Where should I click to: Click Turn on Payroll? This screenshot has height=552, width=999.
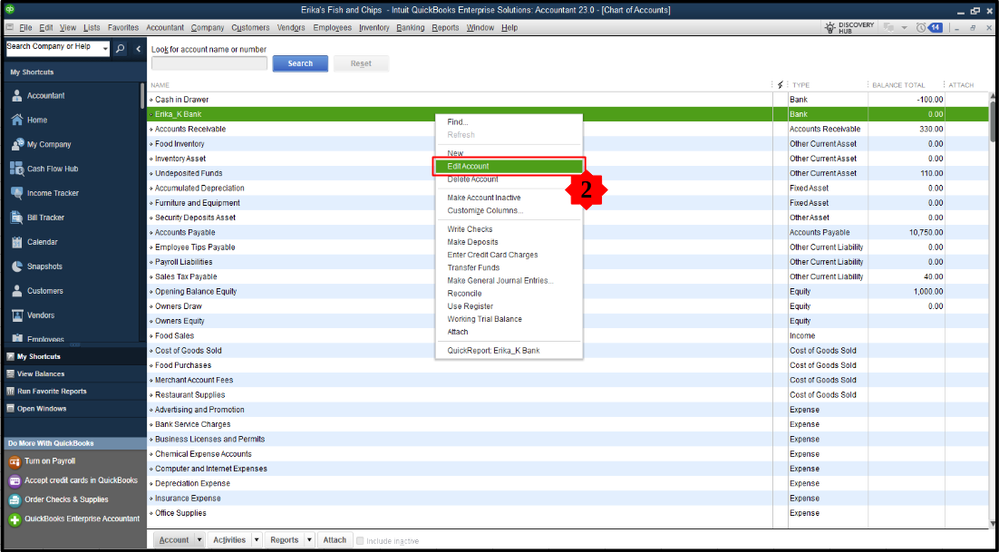pyautogui.click(x=50, y=461)
